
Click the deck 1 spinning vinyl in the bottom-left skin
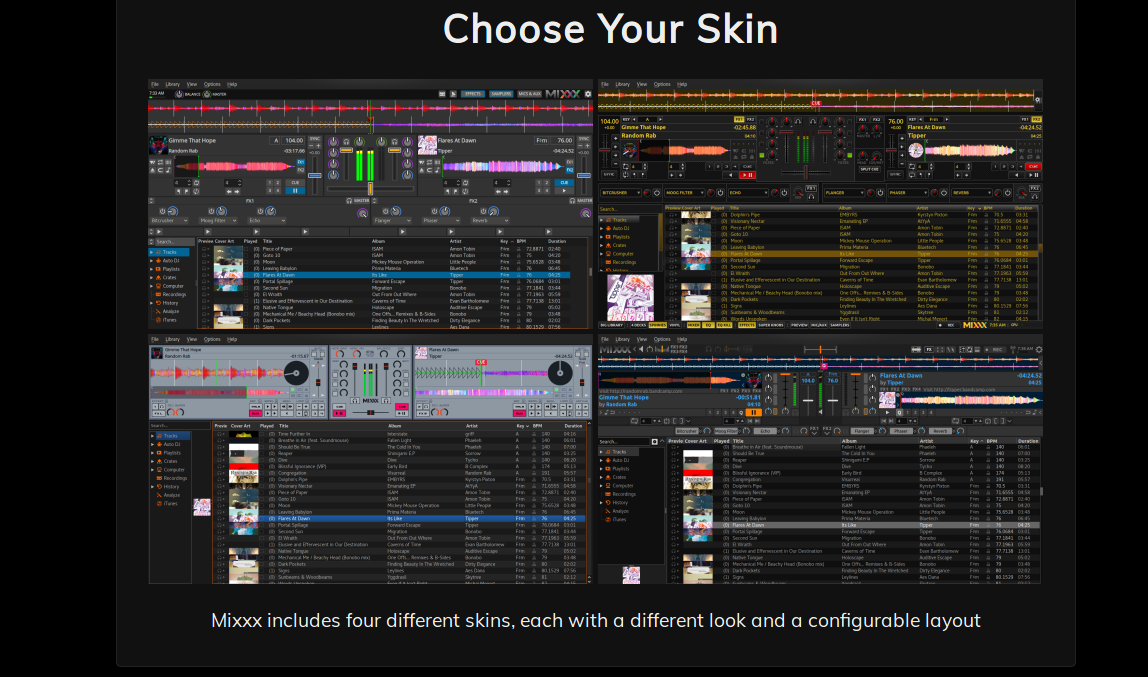point(296,373)
